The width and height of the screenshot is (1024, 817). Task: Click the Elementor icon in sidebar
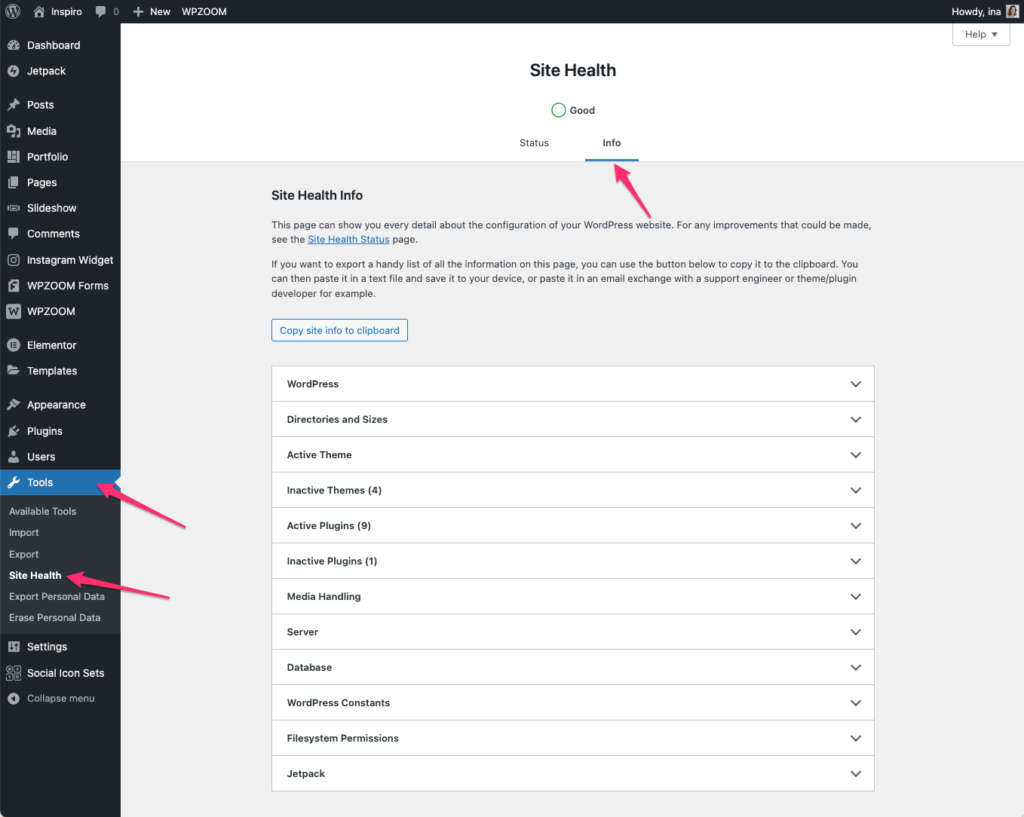(x=13, y=345)
